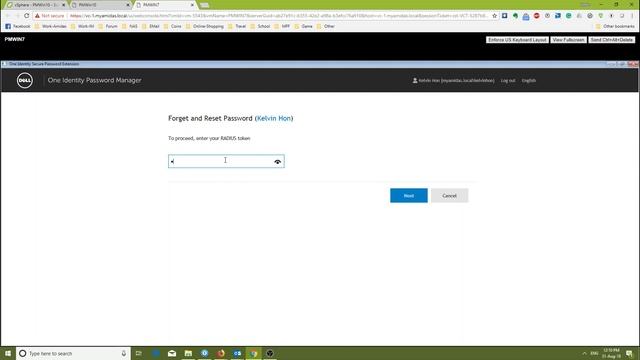Click Enforce US Keyboard Layout button
Viewport: 640px width, 360px height.
pos(517,40)
